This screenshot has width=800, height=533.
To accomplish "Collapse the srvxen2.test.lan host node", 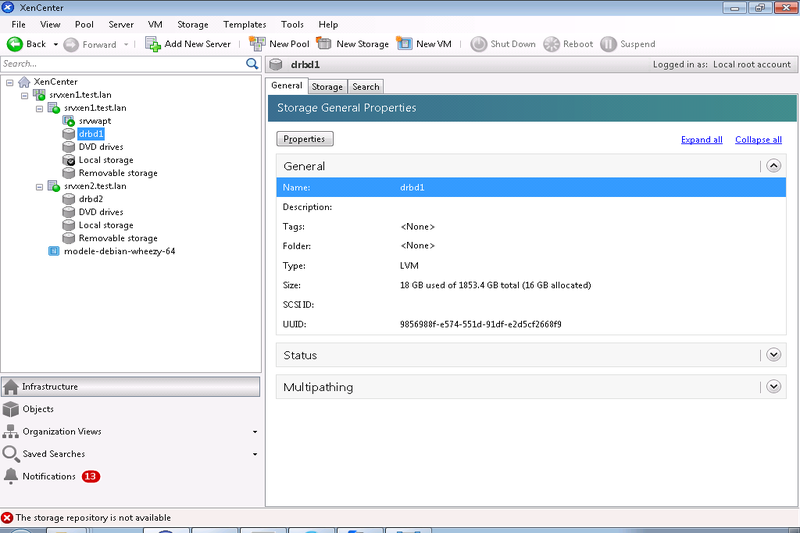I will click(x=39, y=187).
